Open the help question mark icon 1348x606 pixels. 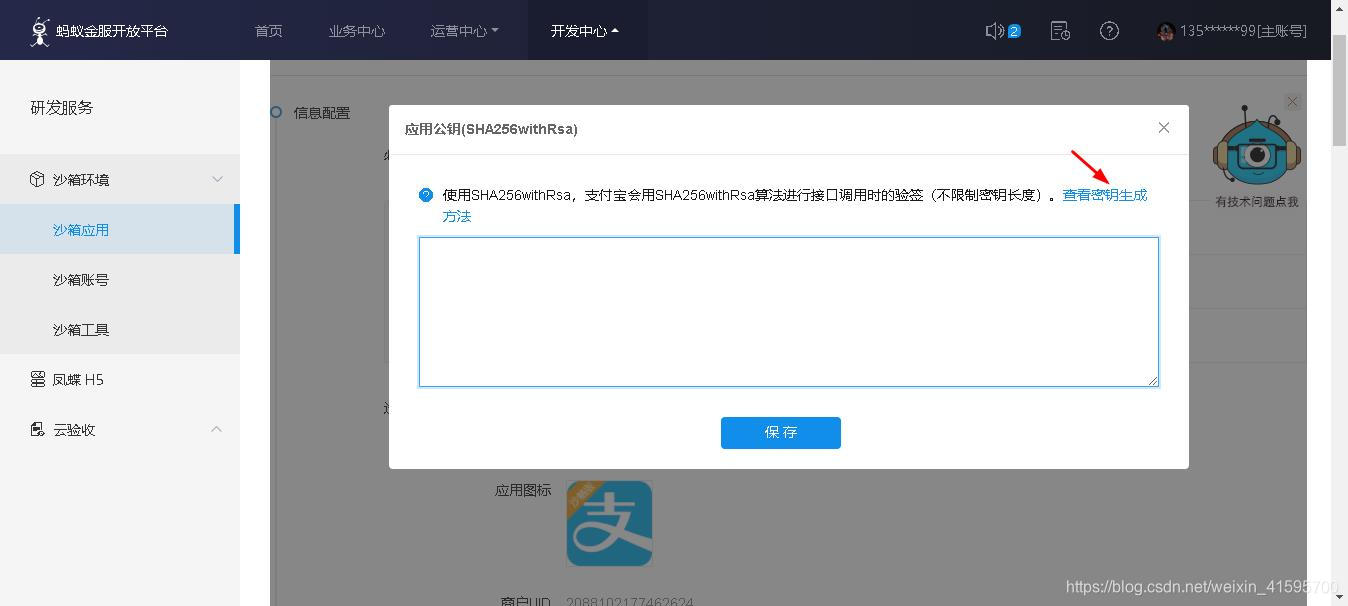click(x=1109, y=31)
